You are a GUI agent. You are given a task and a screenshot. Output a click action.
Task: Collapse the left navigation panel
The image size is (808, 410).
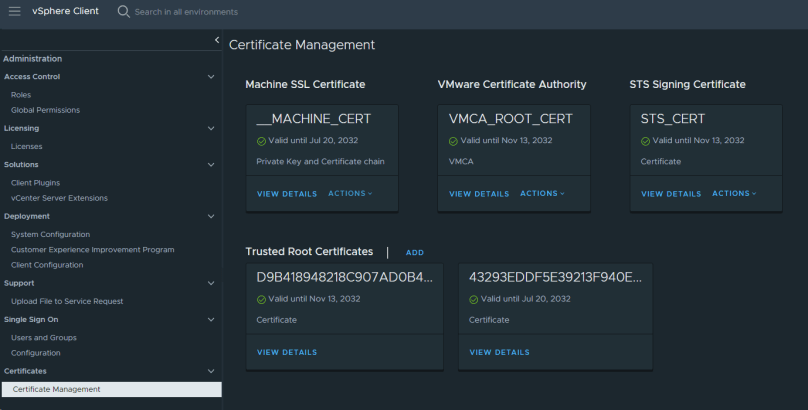[217, 40]
